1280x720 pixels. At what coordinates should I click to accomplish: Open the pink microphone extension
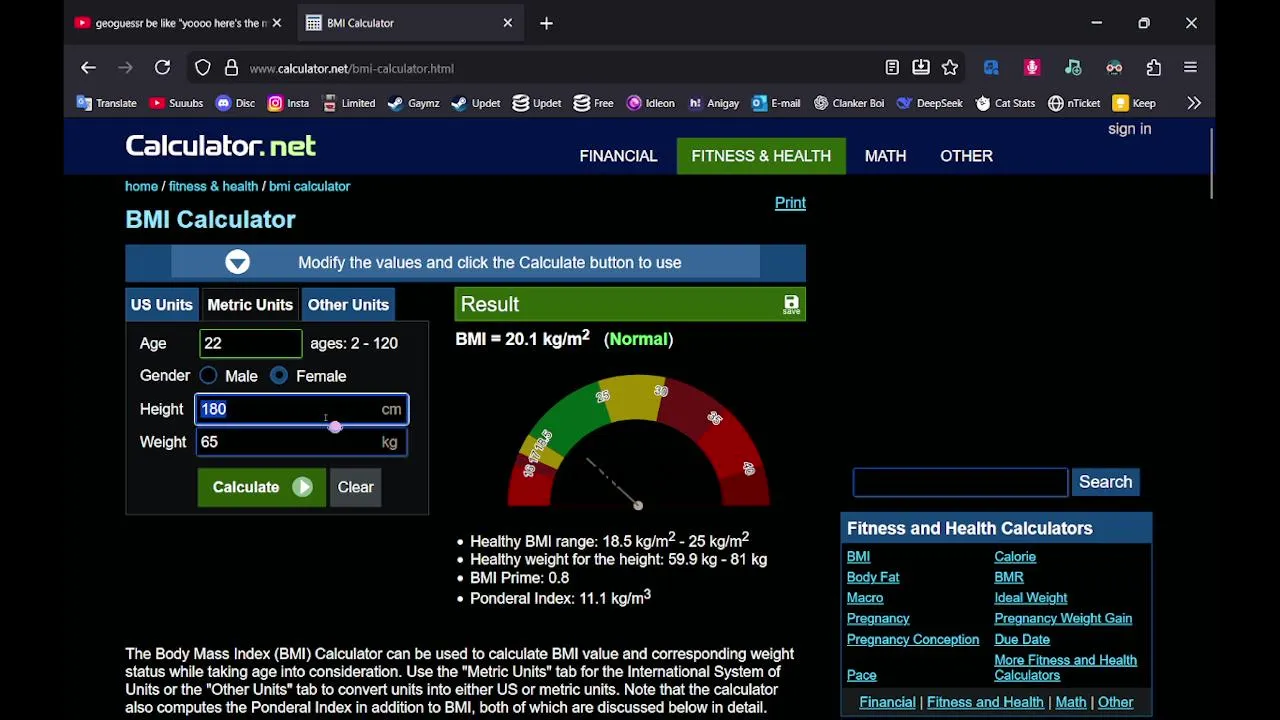[1032, 68]
